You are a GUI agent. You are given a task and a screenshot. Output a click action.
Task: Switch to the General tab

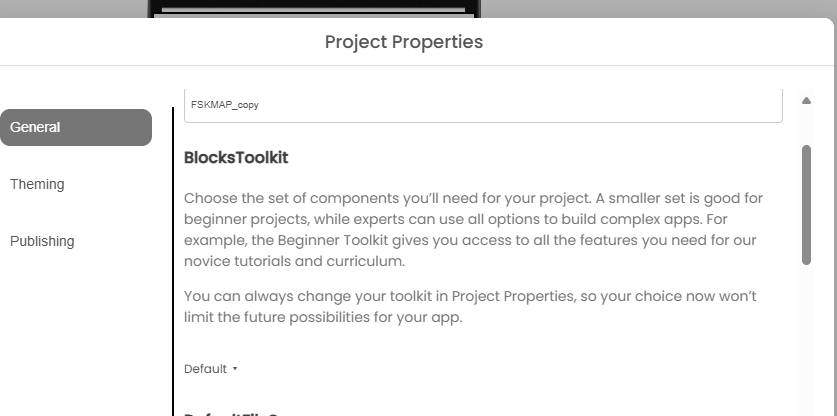coord(75,127)
